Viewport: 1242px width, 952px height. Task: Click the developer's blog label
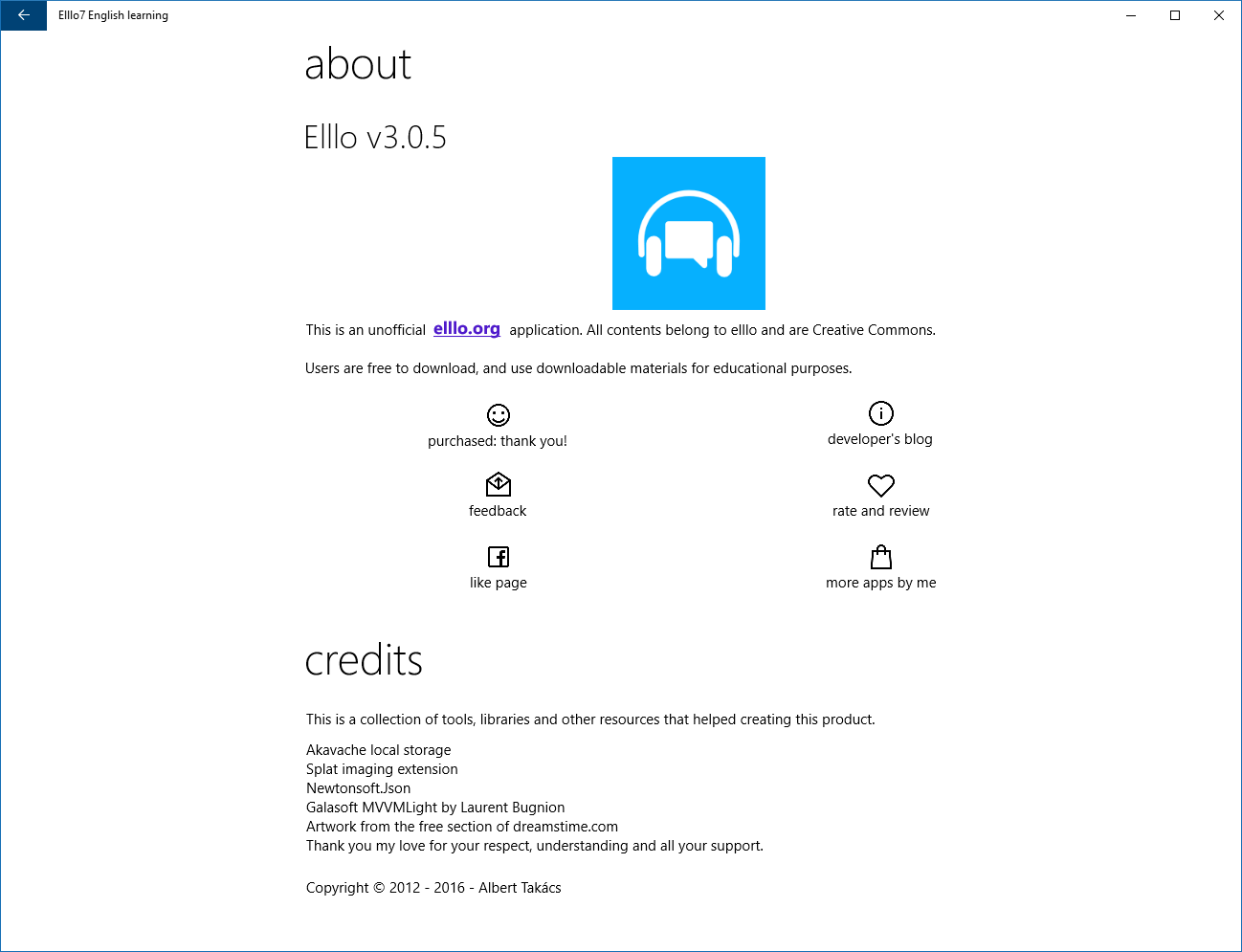(880, 438)
